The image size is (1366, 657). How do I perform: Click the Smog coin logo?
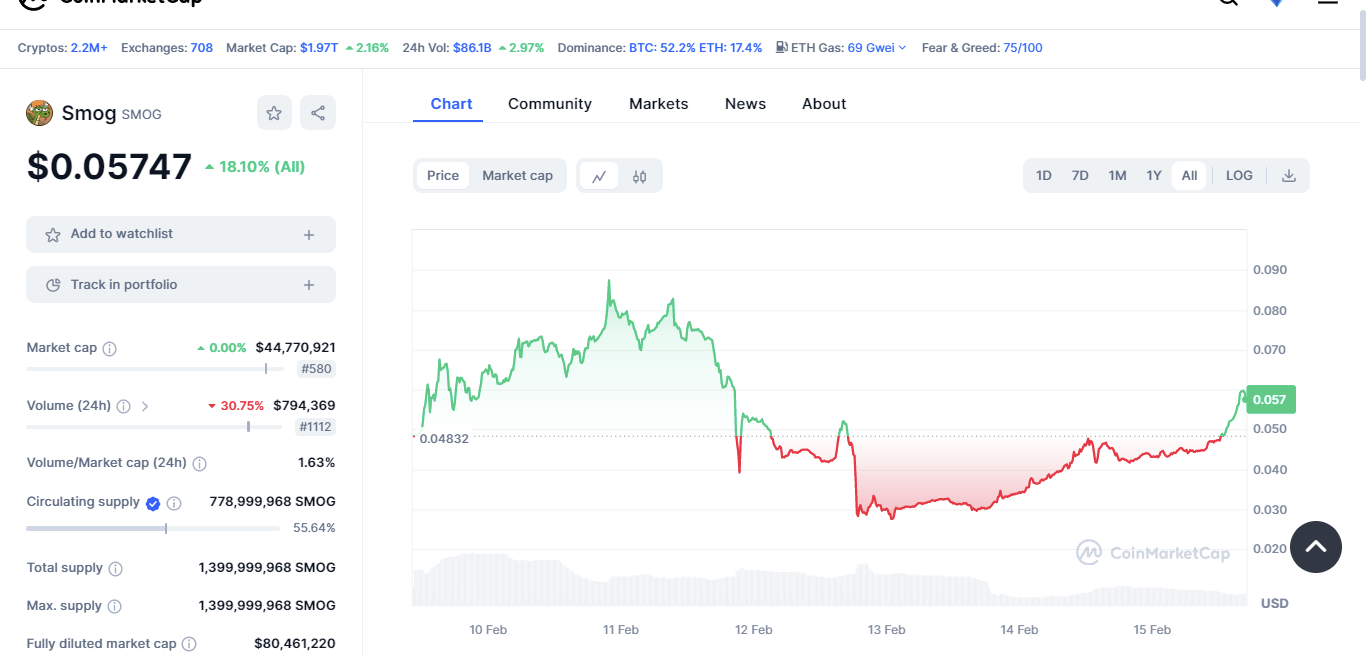(39, 113)
